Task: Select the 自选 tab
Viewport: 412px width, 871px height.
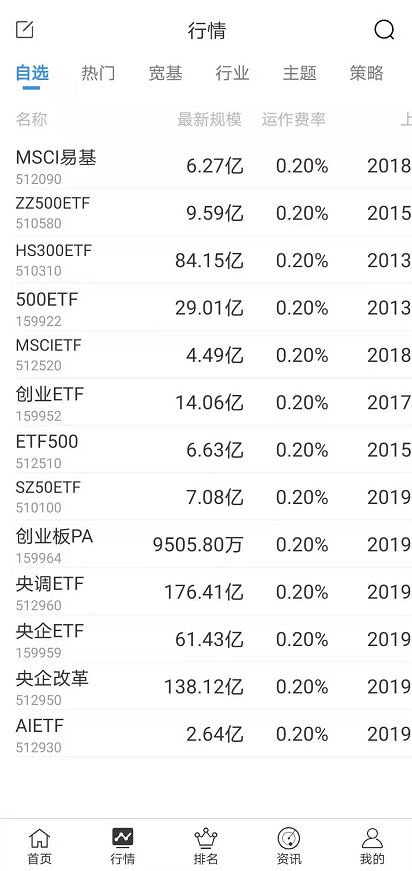Action: pos(32,73)
